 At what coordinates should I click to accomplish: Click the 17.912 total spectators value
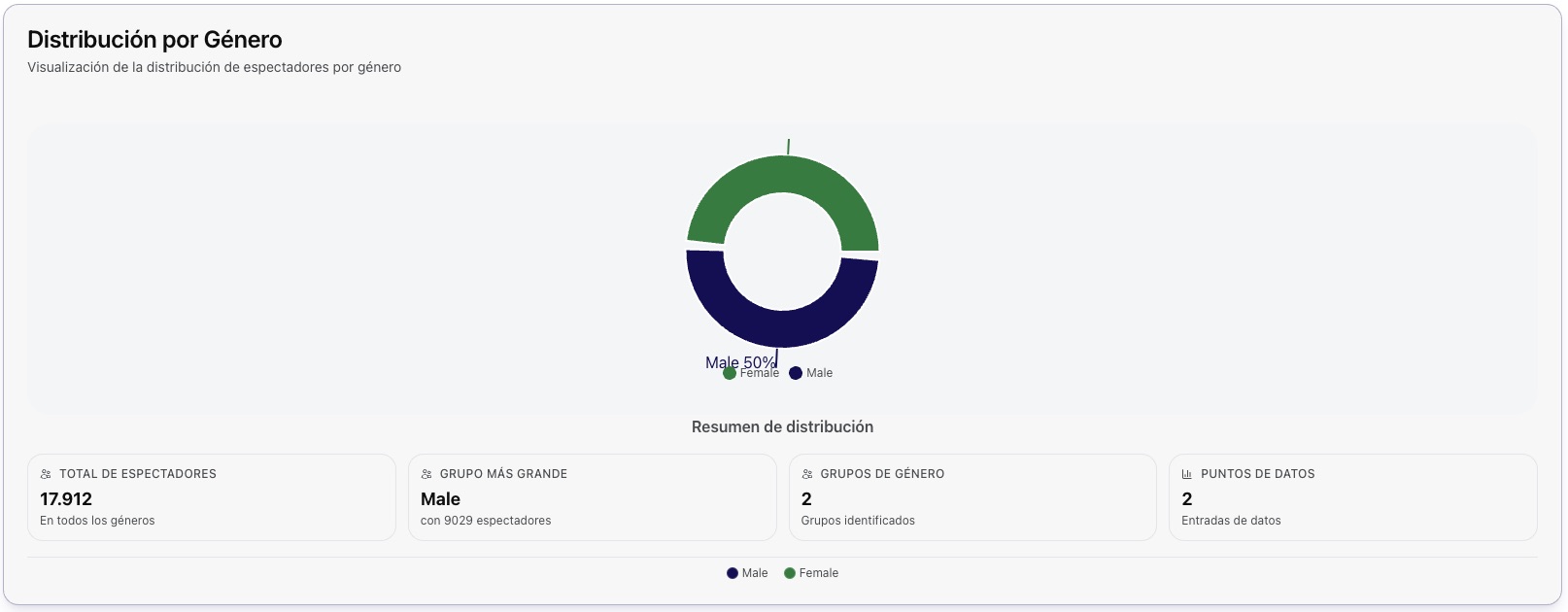66,499
